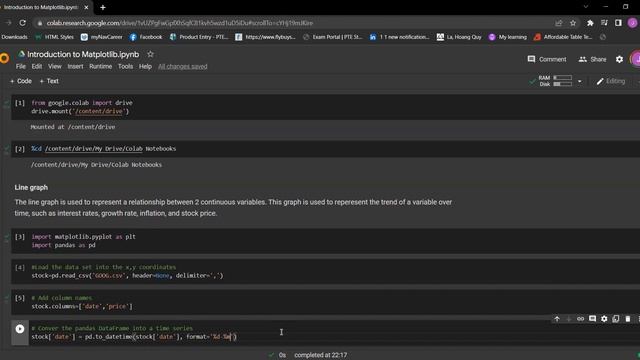Image resolution: width=640 pixels, height=360 pixels.
Task: Bookmark this page with star icon
Action: 573,23
